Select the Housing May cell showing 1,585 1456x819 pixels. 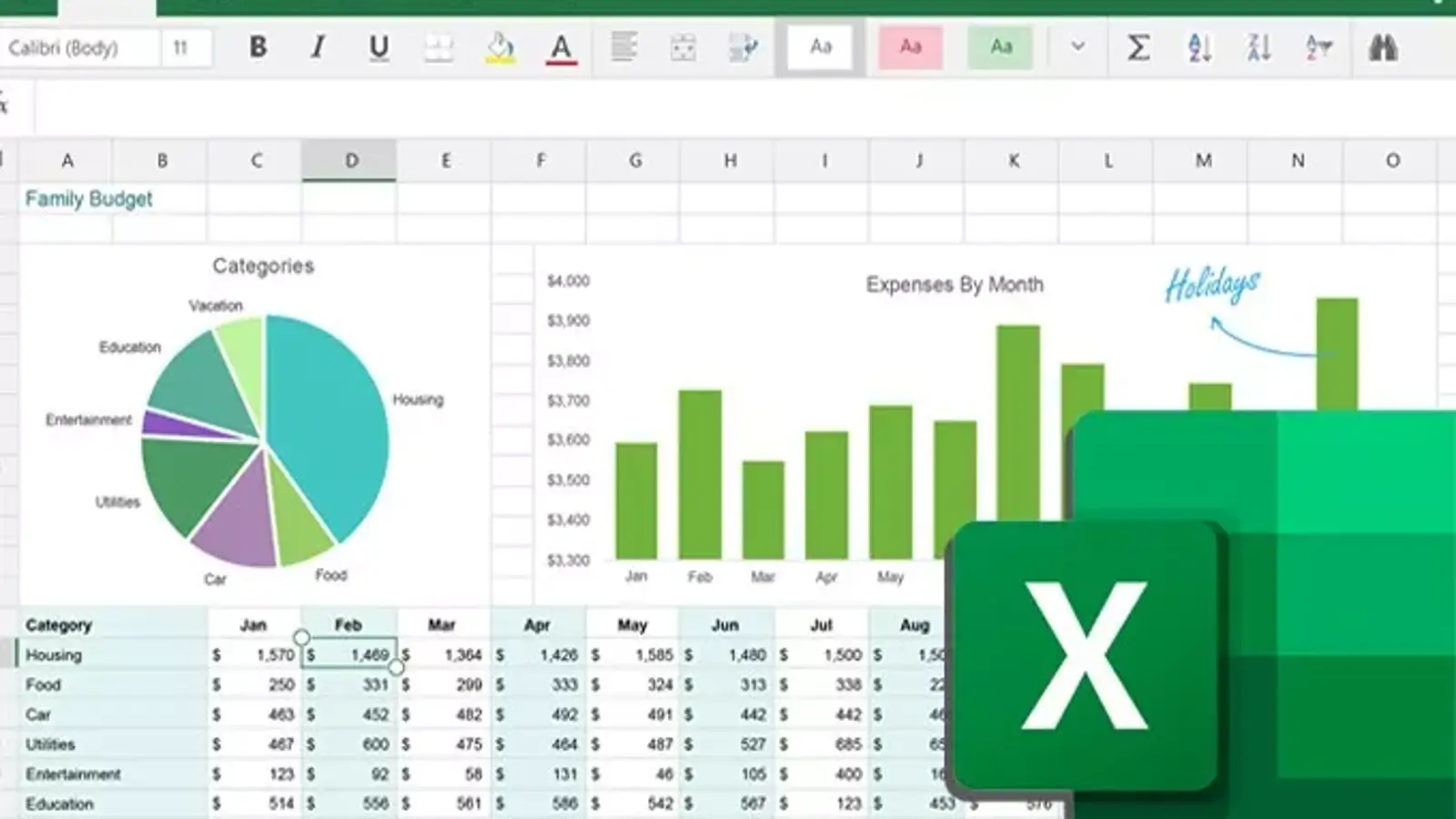point(634,655)
